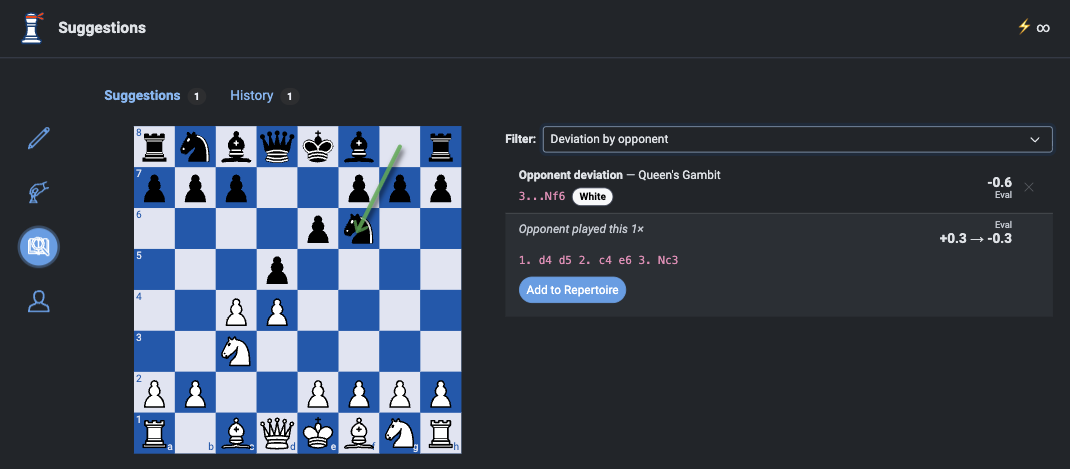This screenshot has height=469, width=1070.
Task: Click the -0.6 Eval value
Action: (999, 182)
